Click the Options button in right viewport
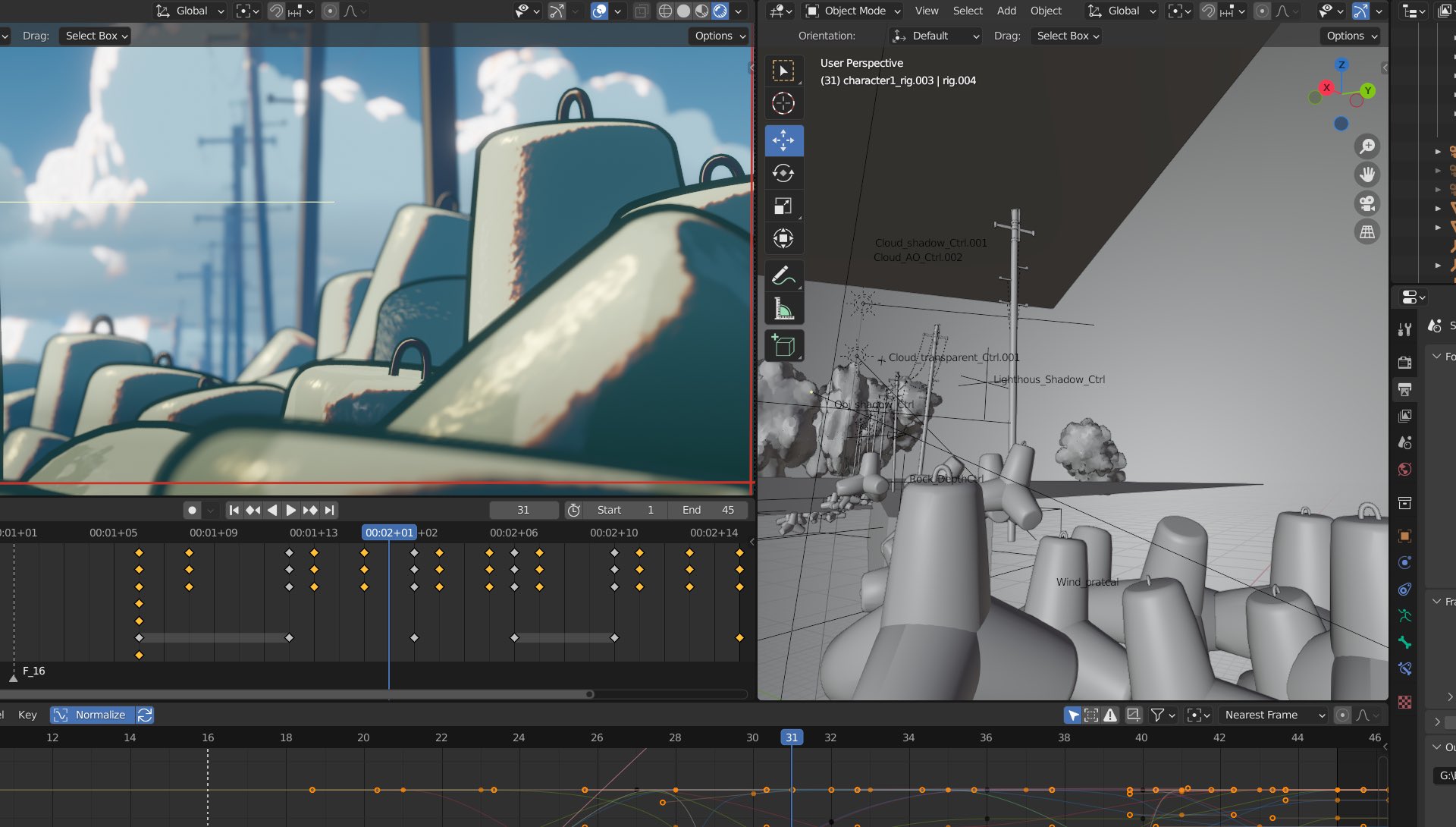The width and height of the screenshot is (1456, 827). 1351,36
